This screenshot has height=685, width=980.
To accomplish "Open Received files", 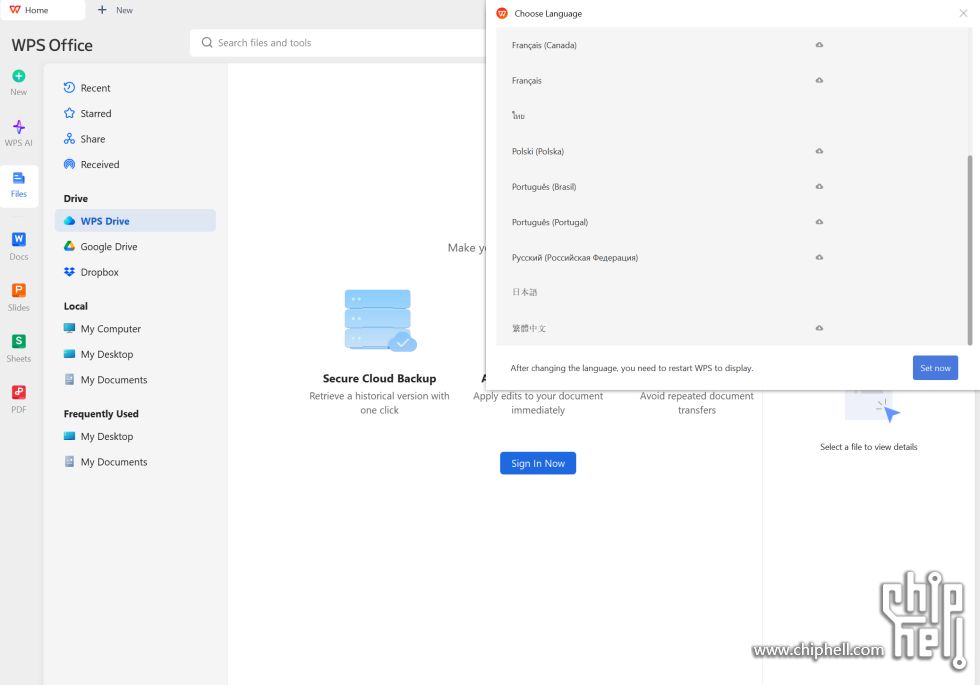I will click(x=91, y=165).
